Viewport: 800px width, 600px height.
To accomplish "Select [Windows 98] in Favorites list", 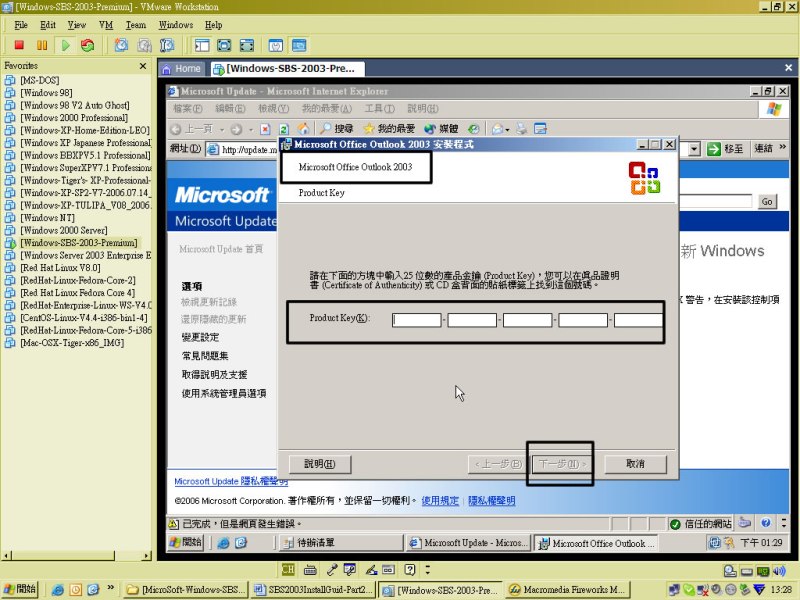I will (x=46, y=93).
